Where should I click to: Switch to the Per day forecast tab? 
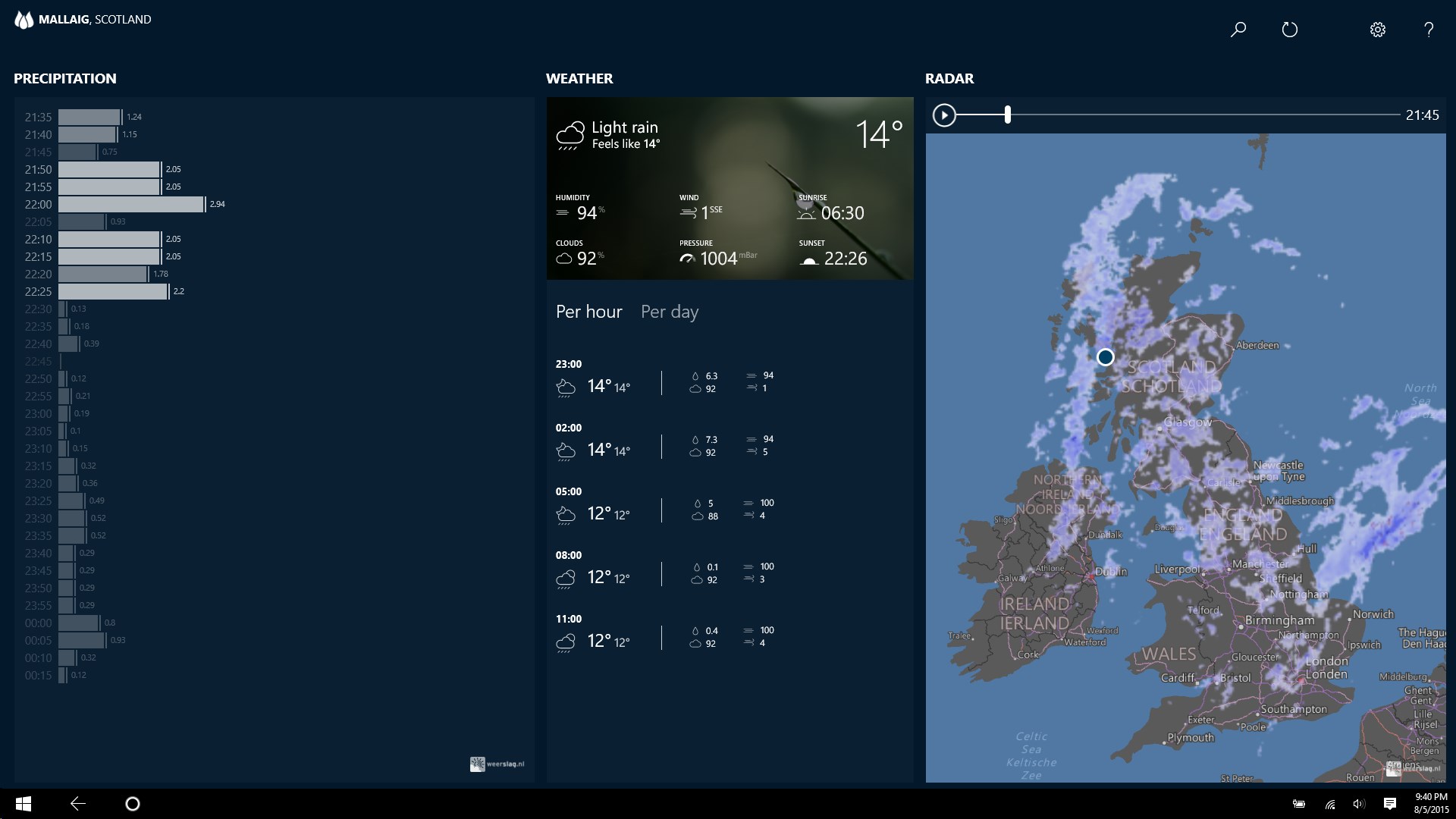click(670, 312)
